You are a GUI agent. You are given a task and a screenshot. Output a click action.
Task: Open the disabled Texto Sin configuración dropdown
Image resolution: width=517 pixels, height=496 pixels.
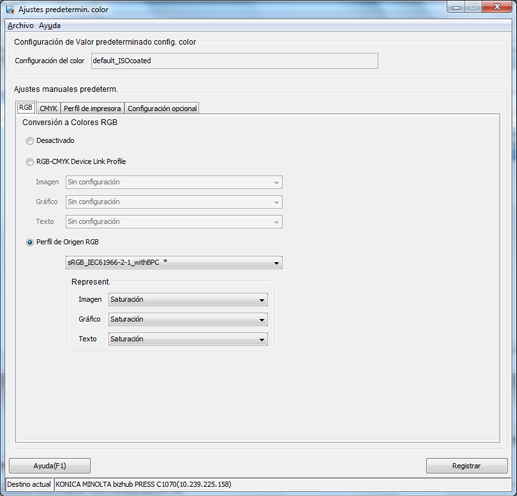174,222
